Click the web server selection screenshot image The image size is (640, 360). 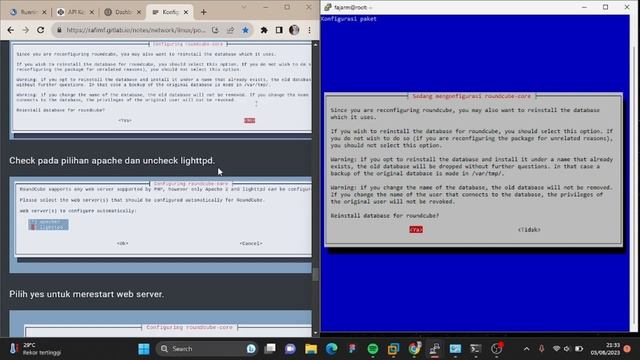161,225
